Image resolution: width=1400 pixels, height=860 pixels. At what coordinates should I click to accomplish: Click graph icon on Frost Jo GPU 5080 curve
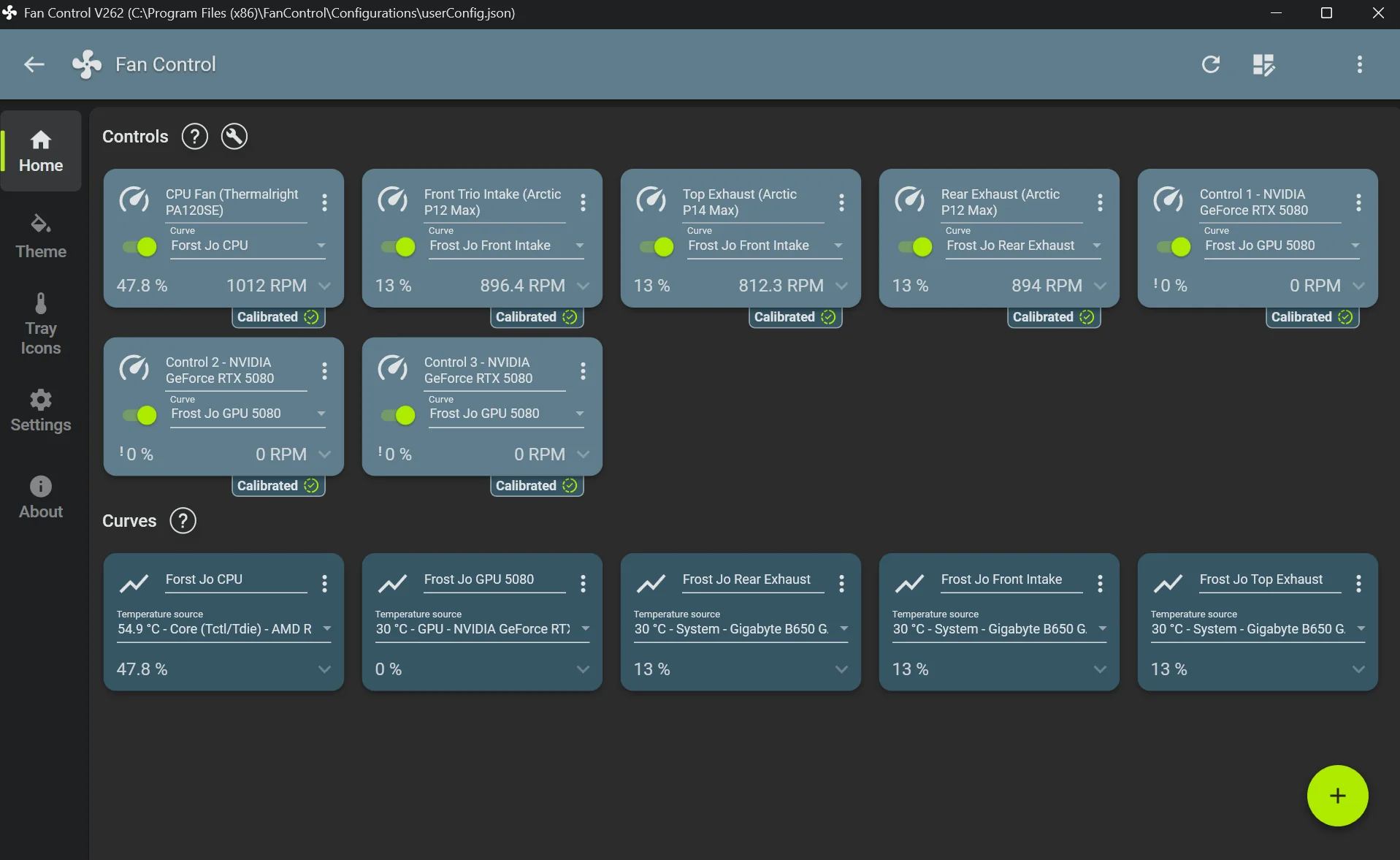coord(393,583)
